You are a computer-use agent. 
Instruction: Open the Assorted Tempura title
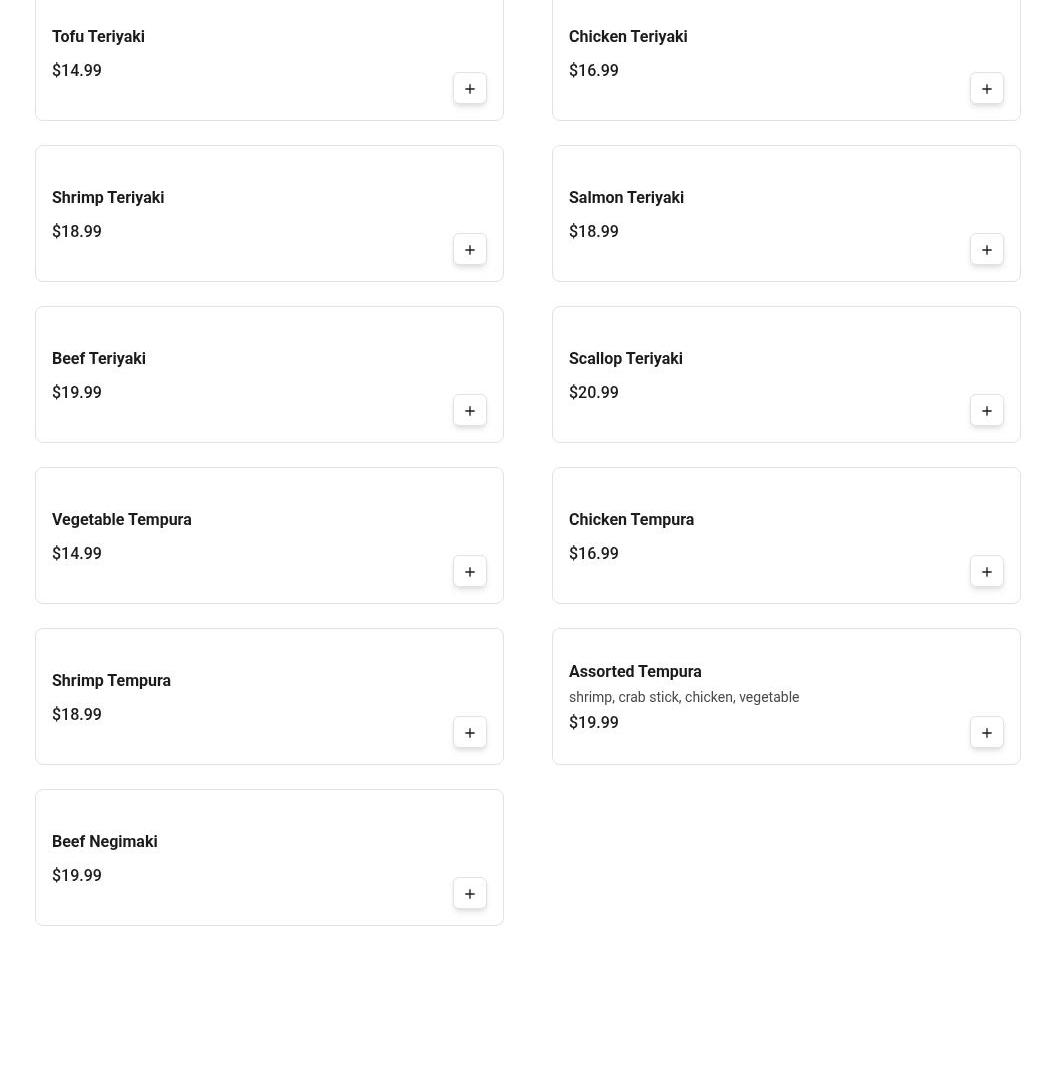coord(635,671)
